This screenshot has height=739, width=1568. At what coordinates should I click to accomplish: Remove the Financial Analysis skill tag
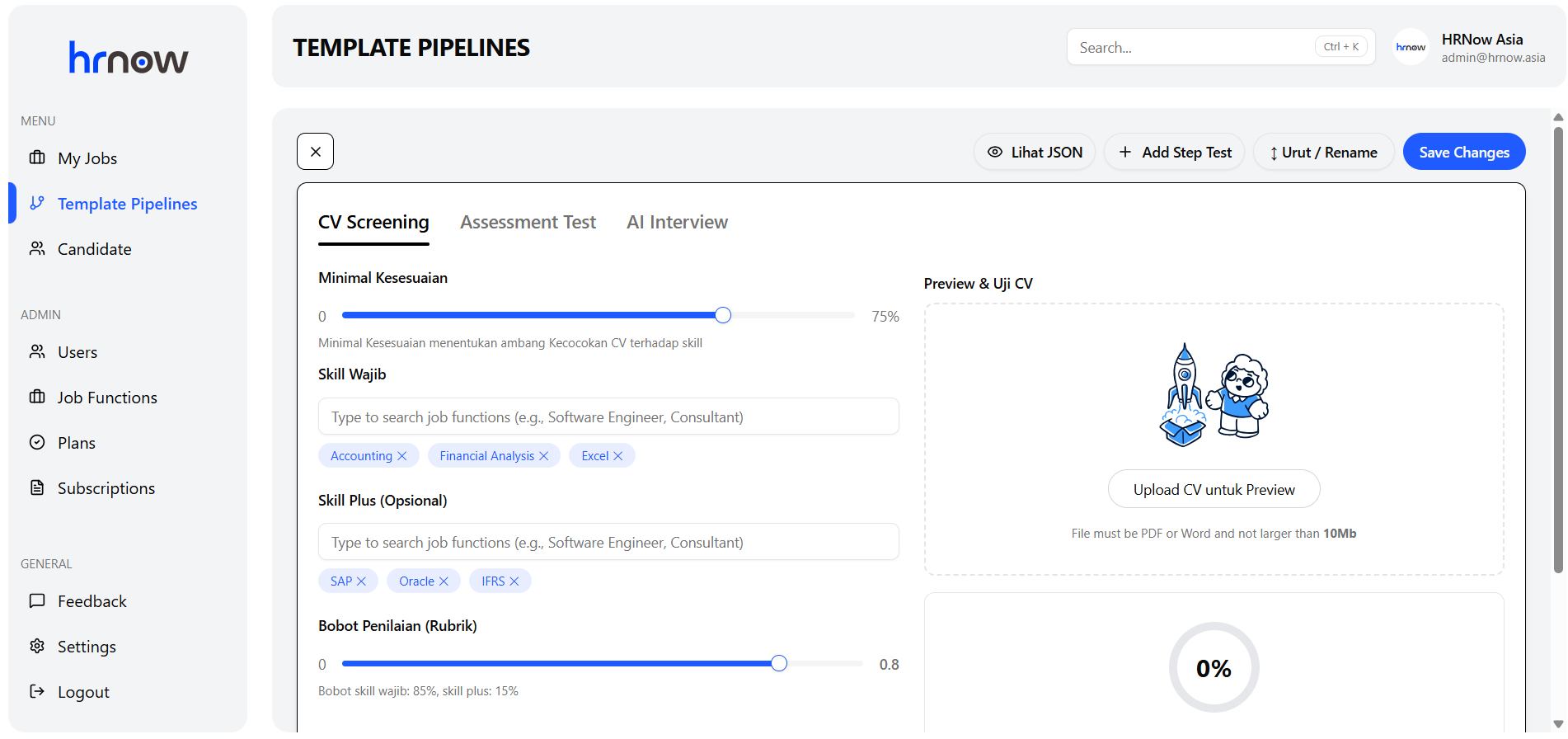[x=544, y=456]
